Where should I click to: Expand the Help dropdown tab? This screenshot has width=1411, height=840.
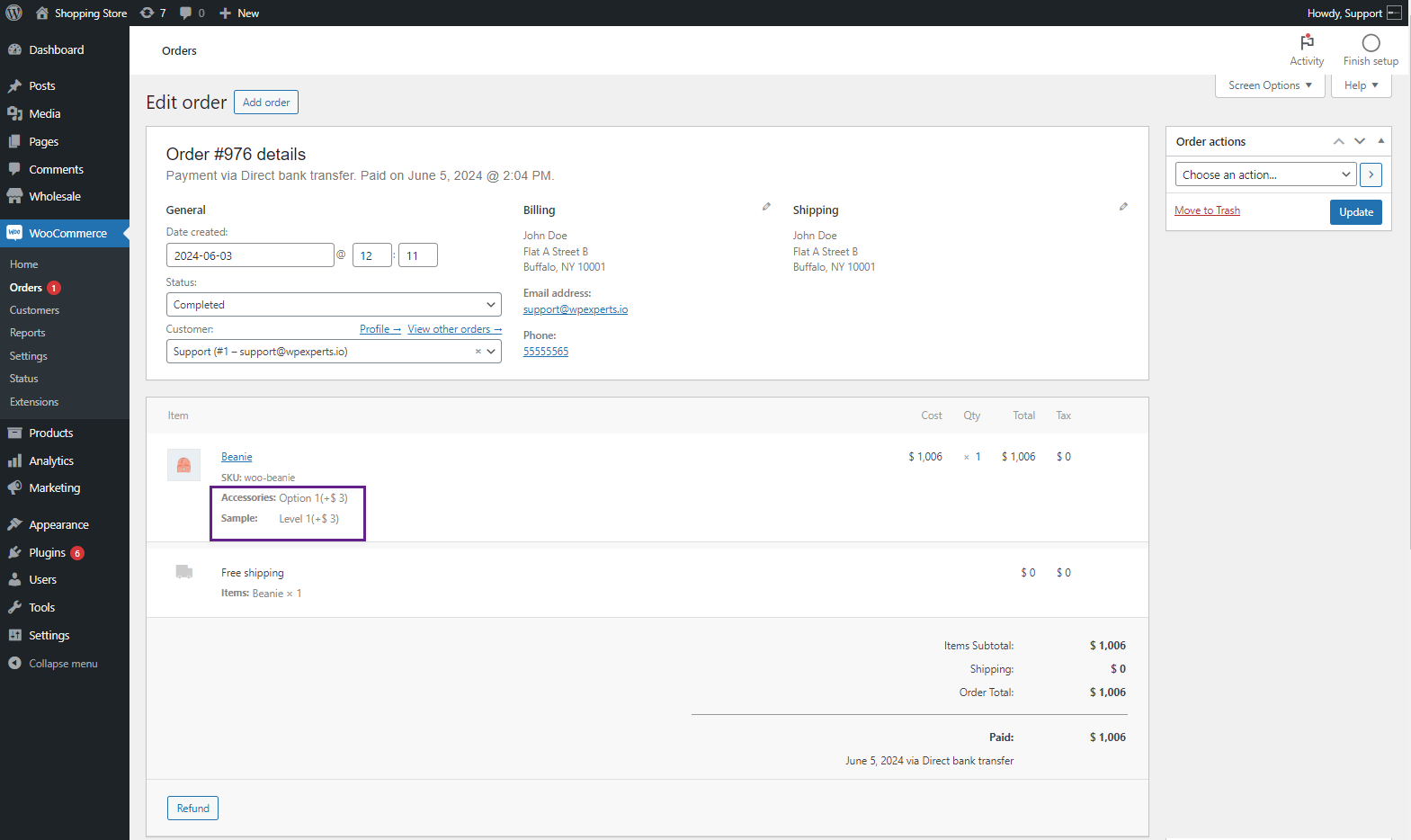click(1361, 85)
